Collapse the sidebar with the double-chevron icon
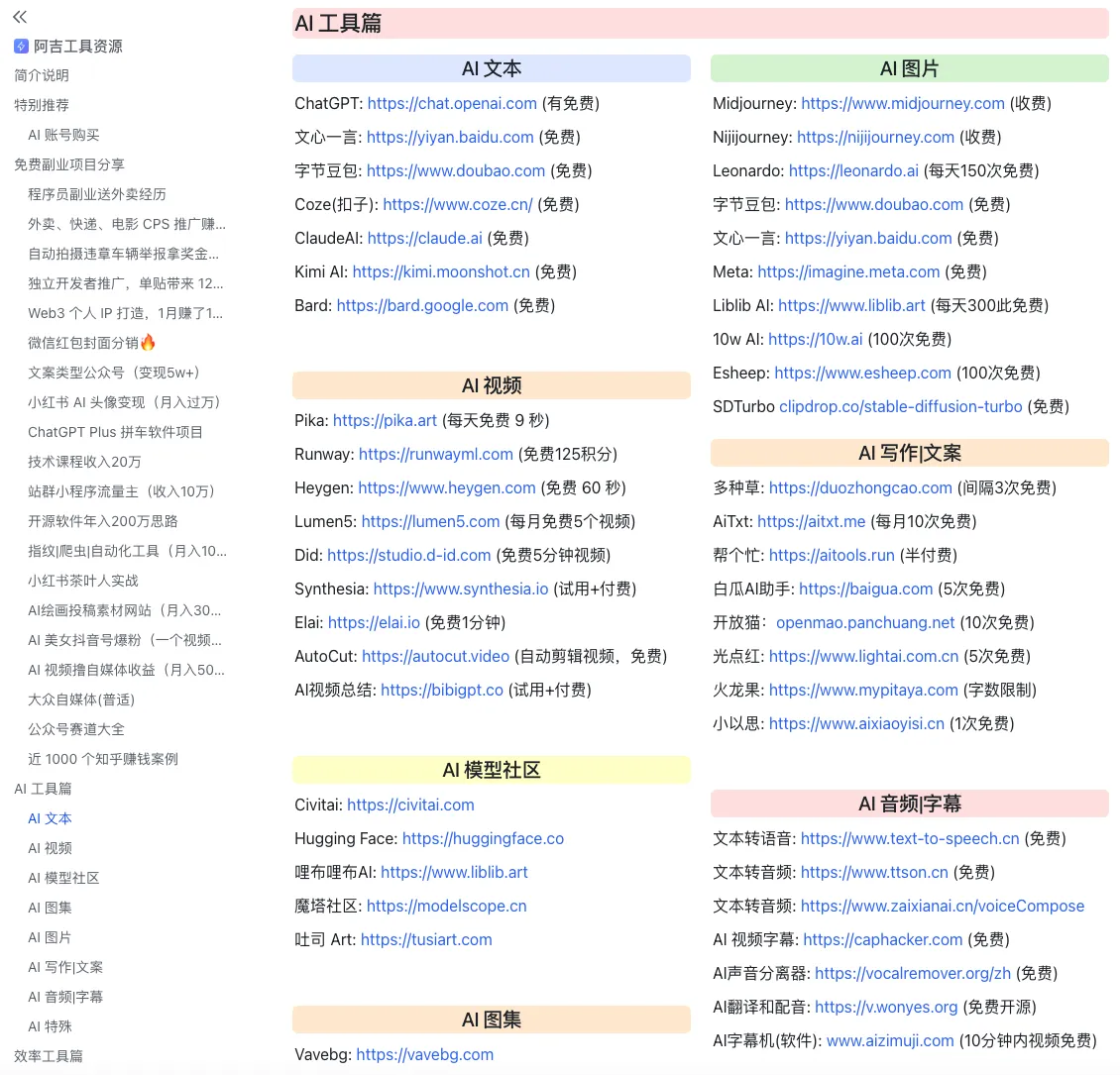This screenshot has width=1120, height=1075. tap(20, 17)
